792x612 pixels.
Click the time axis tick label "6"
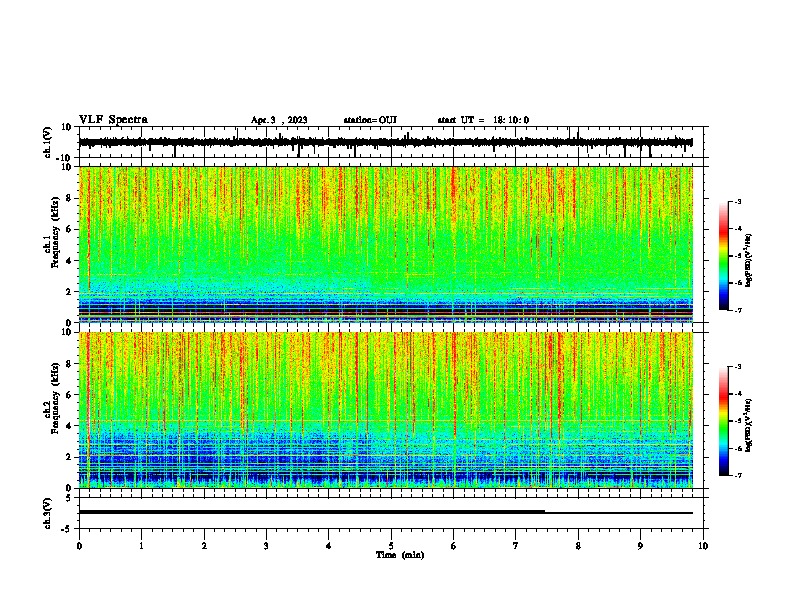pyautogui.click(x=454, y=546)
